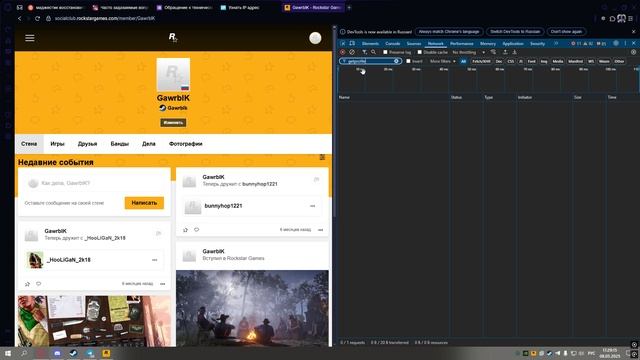Open the More filters dropdown
The width and height of the screenshot is (640, 360).
click(442, 61)
